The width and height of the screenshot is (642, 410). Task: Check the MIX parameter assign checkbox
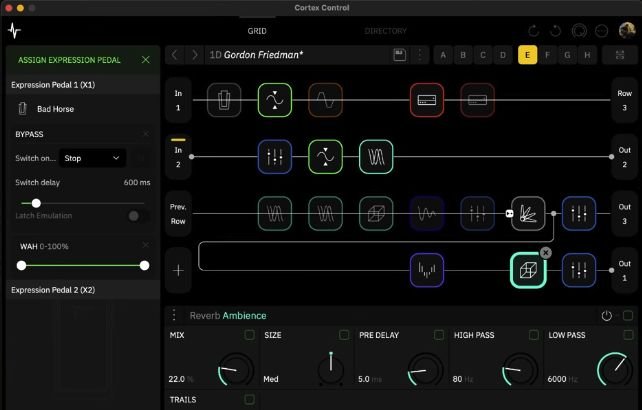(x=249, y=335)
